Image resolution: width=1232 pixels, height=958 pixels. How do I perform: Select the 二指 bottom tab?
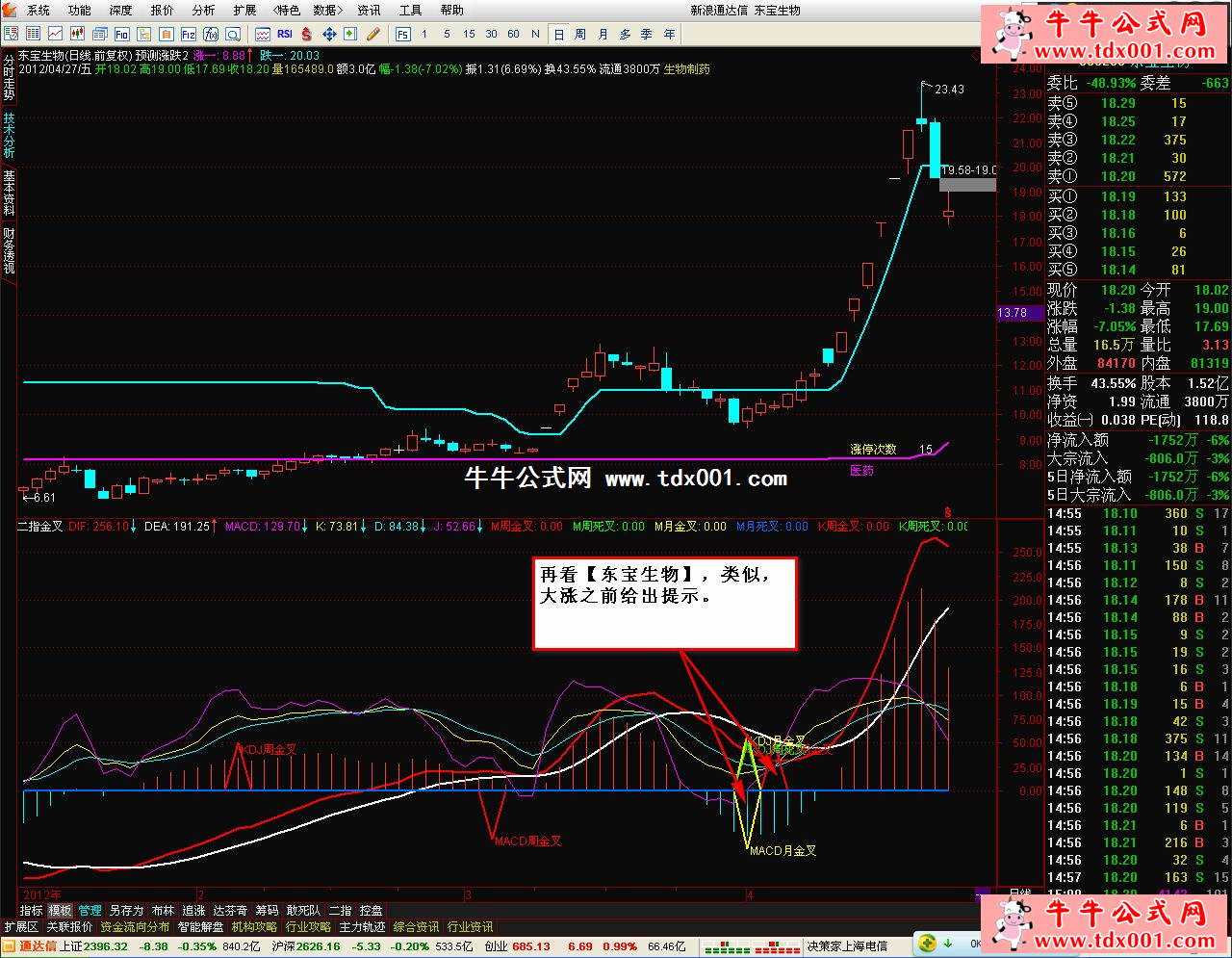(x=341, y=911)
